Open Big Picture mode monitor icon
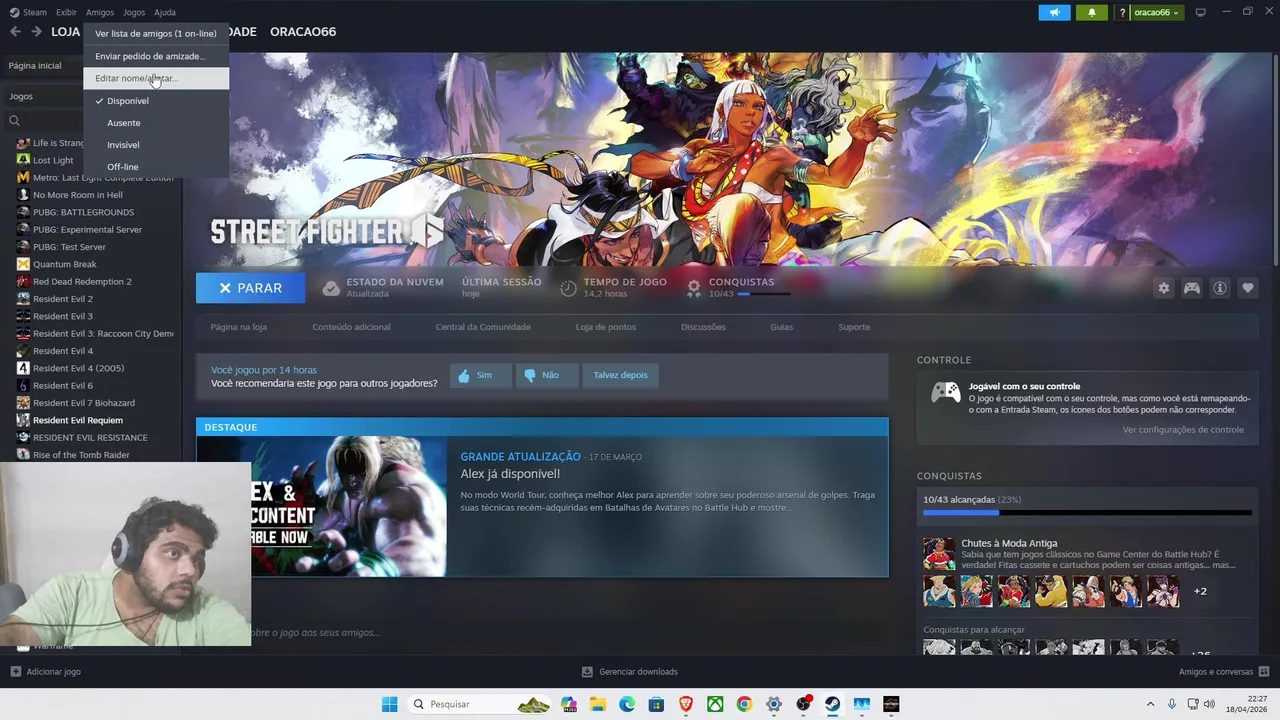This screenshot has width=1280, height=720. 1200,12
